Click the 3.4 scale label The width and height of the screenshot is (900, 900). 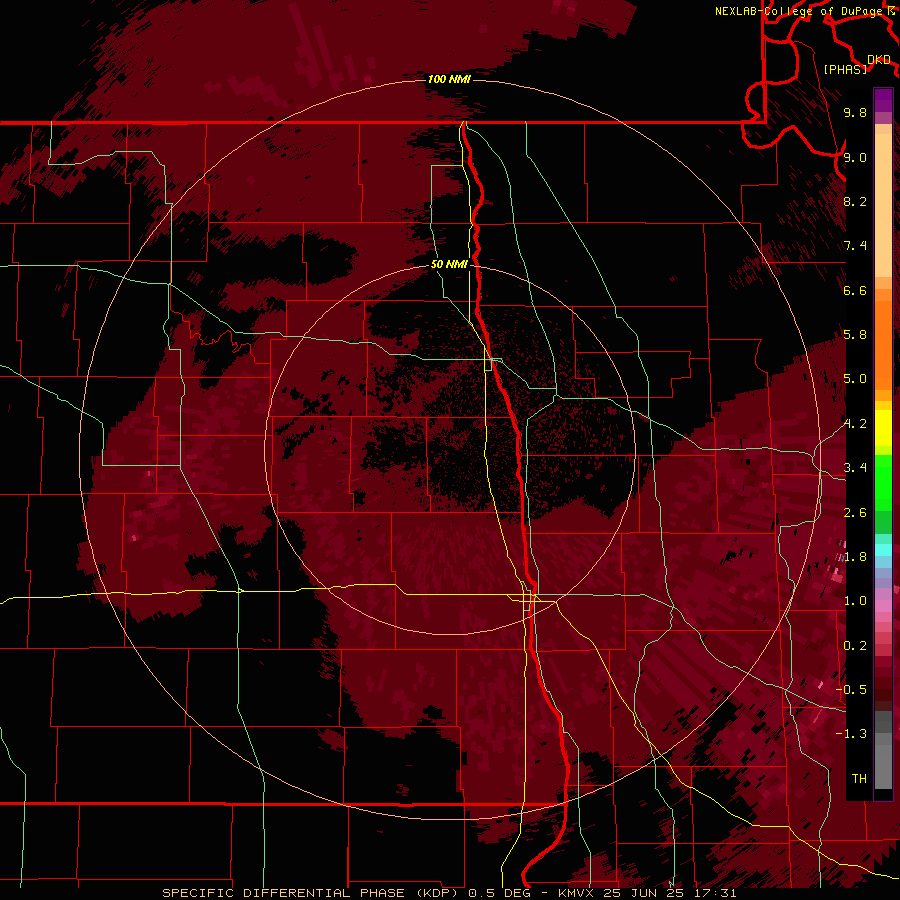click(855, 468)
